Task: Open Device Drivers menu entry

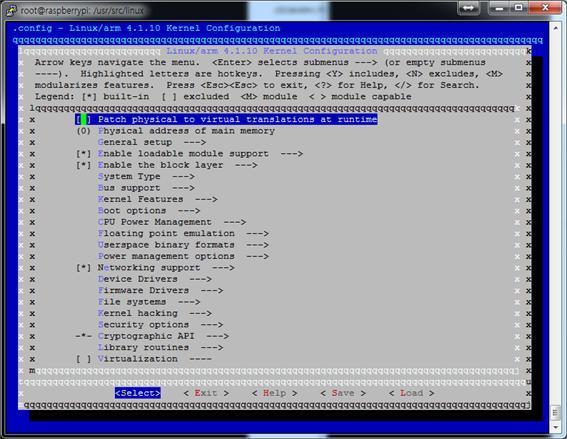Action: tap(155, 279)
